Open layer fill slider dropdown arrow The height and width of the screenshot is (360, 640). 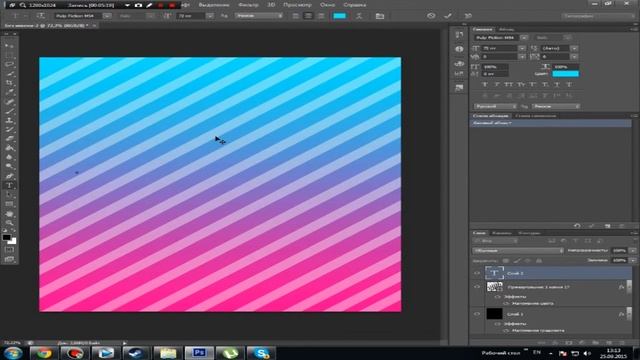click(x=633, y=260)
